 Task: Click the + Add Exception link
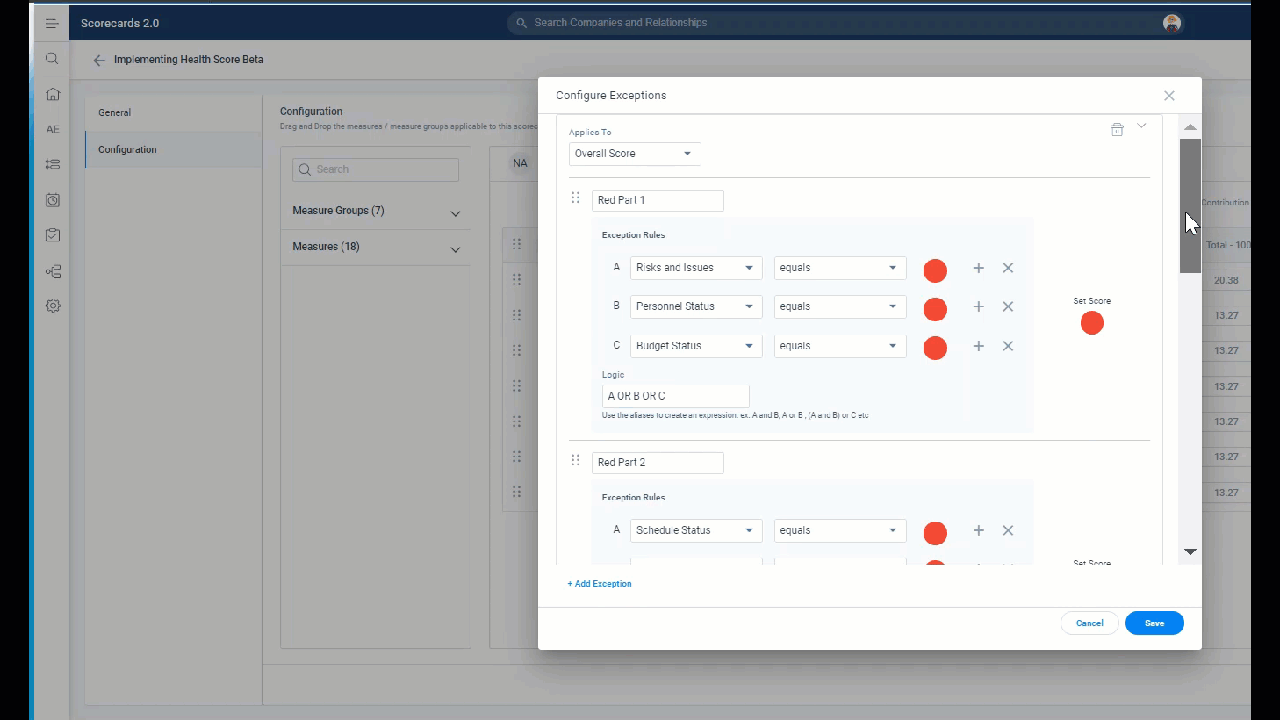tap(599, 584)
